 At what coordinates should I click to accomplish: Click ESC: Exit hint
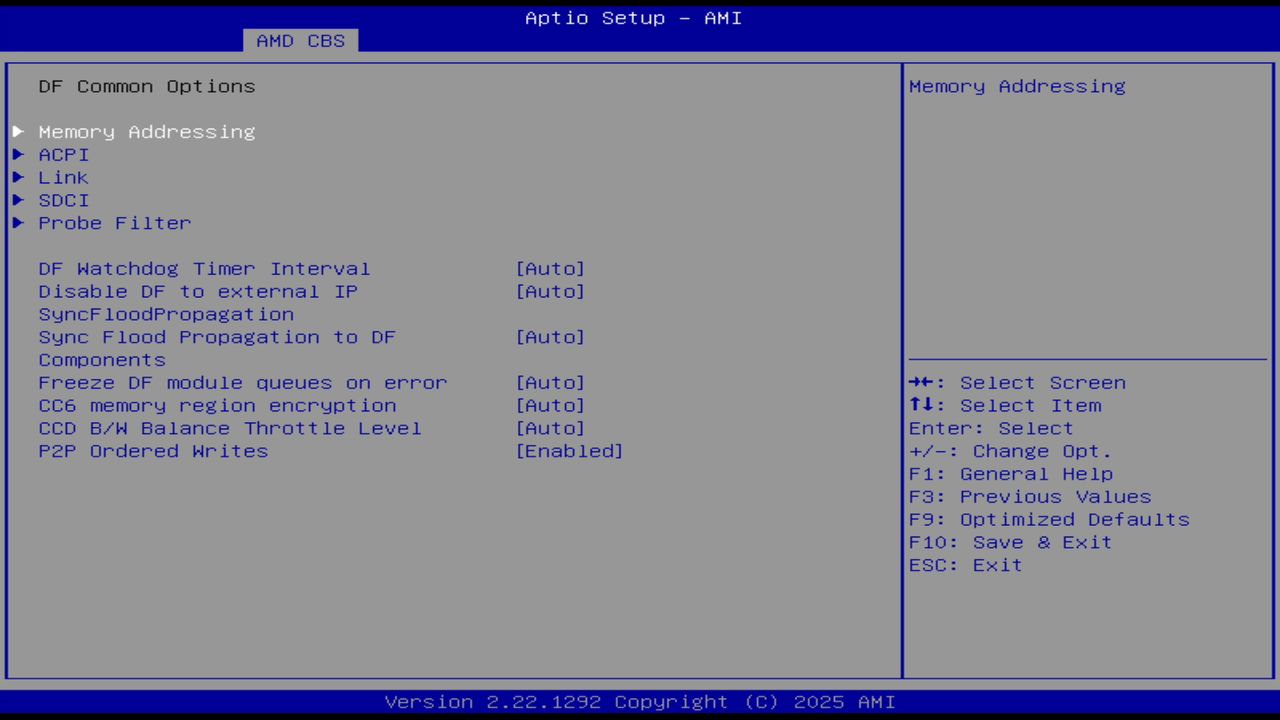click(966, 567)
